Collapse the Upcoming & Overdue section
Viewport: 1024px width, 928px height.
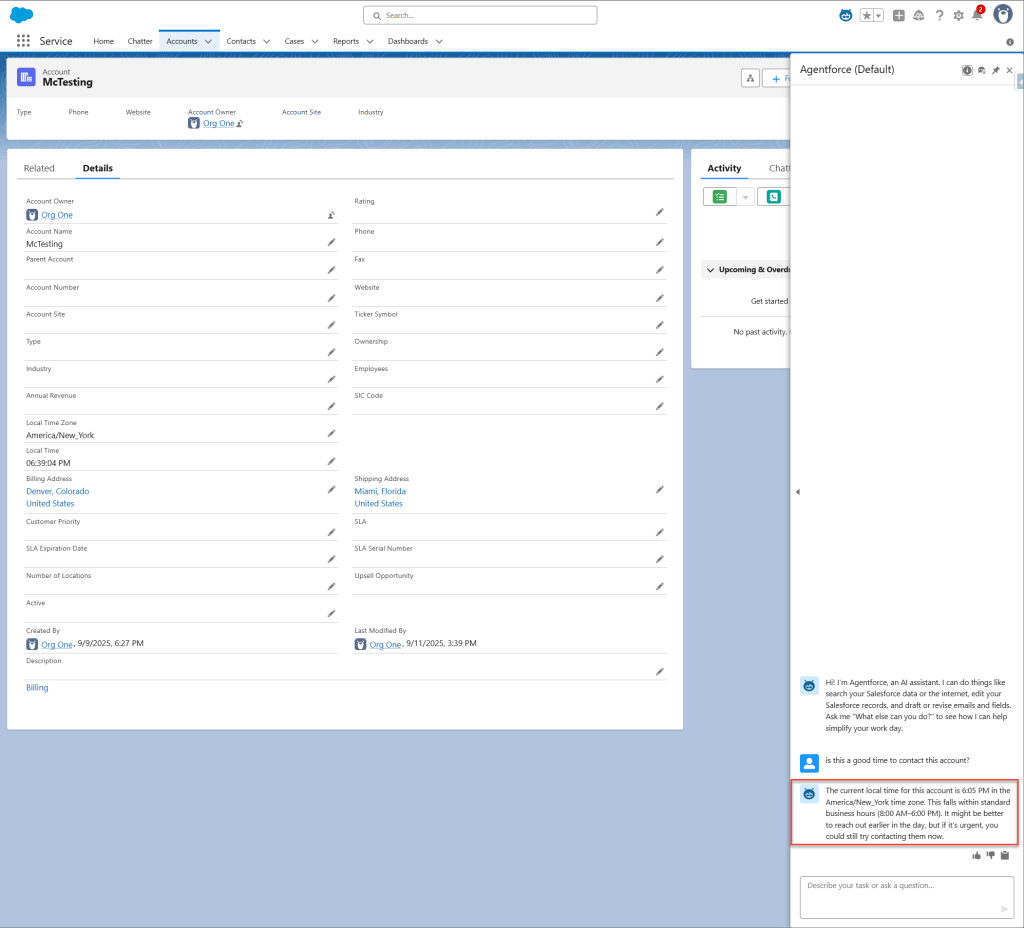coord(709,270)
